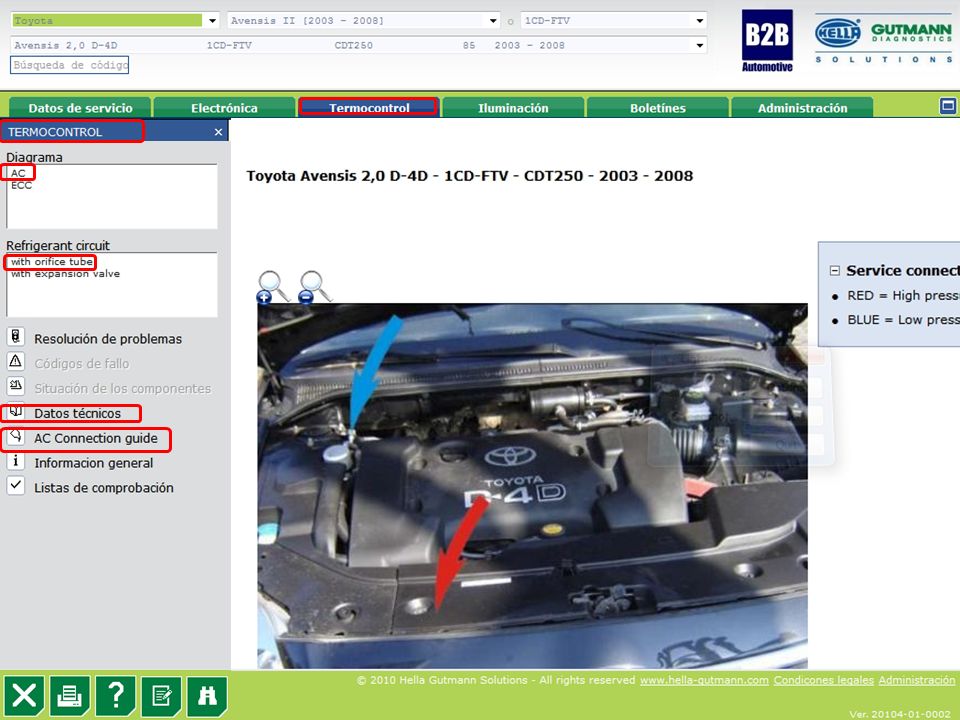The width and height of the screenshot is (960, 720).
Task: Open the 1CD-FTV engine dropdown
Action: point(700,21)
